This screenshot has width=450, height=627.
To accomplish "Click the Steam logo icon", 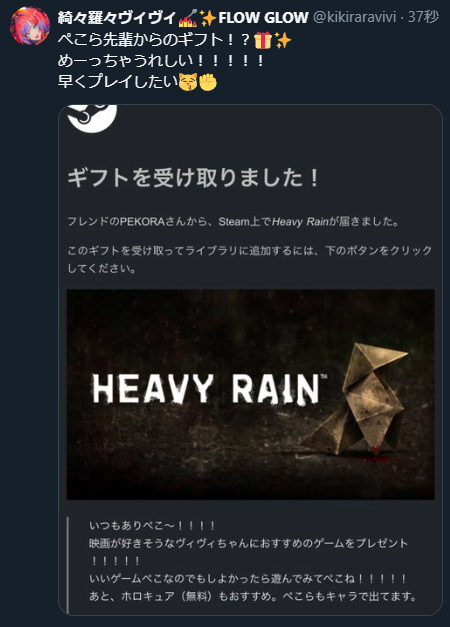I will point(92,117).
